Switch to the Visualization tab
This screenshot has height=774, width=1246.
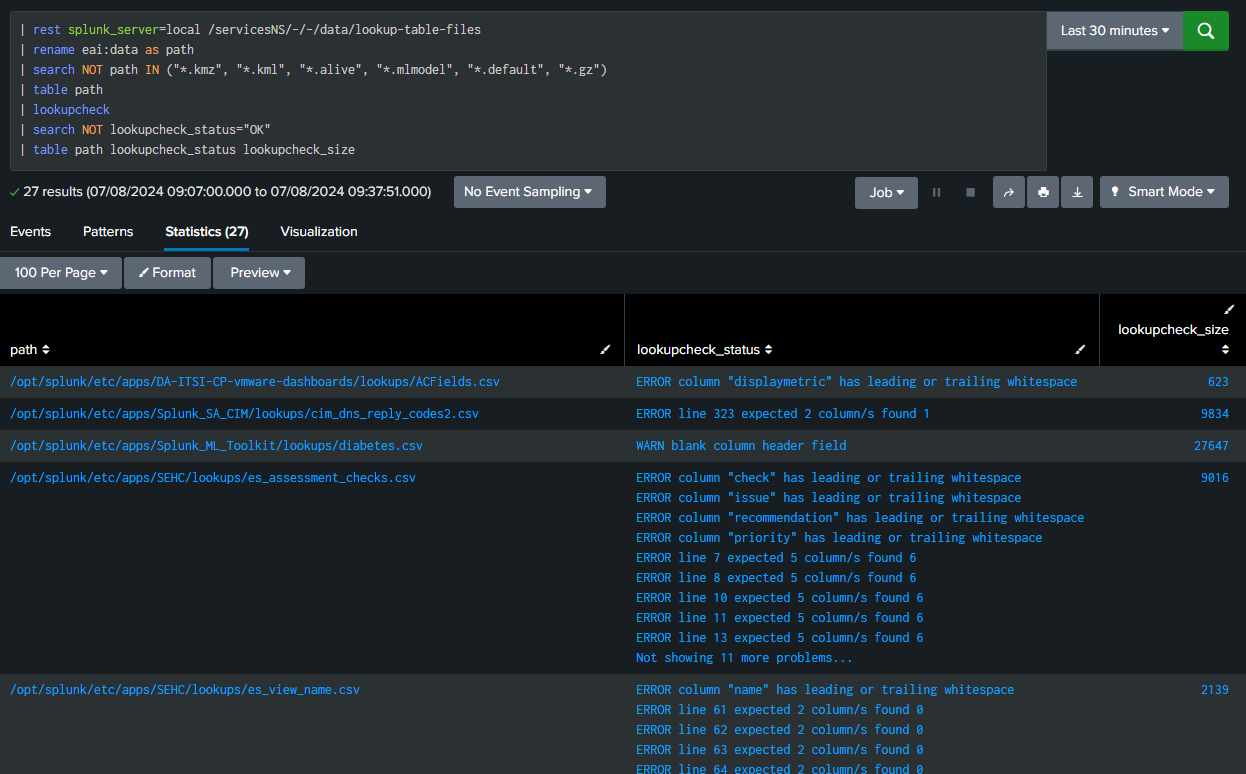[x=319, y=232]
